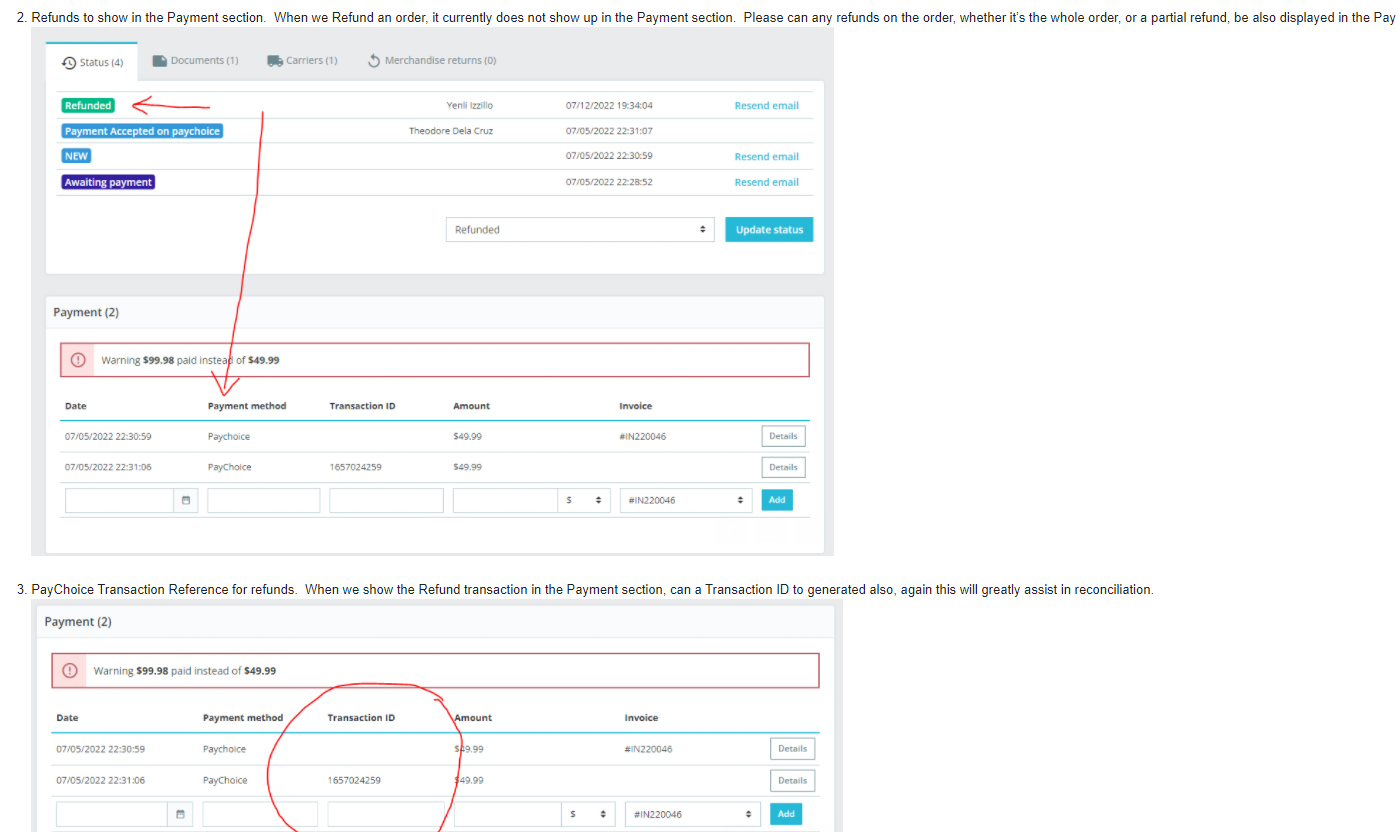Screen dimensions: 1396x832
Task: Click the Update status button
Action: coord(769,230)
